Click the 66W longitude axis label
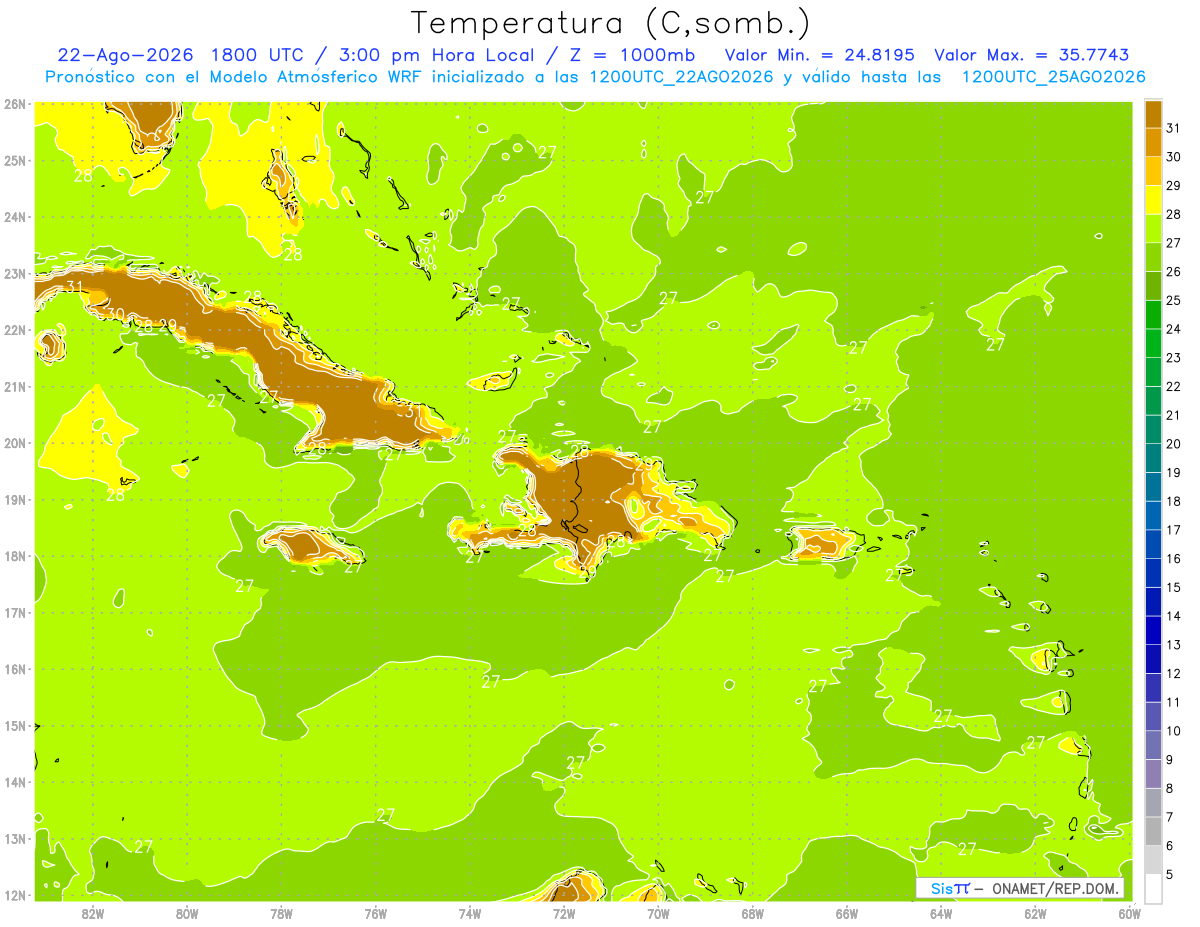 847,913
